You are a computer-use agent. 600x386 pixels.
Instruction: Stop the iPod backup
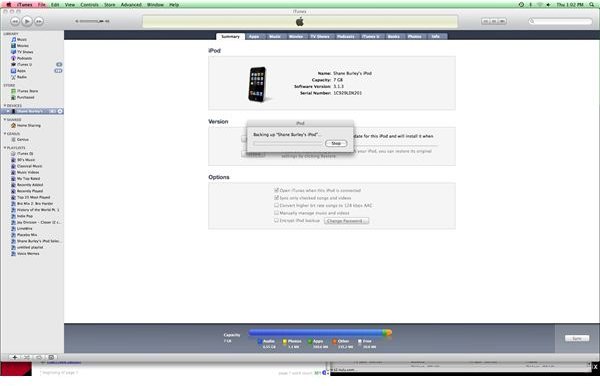336,143
